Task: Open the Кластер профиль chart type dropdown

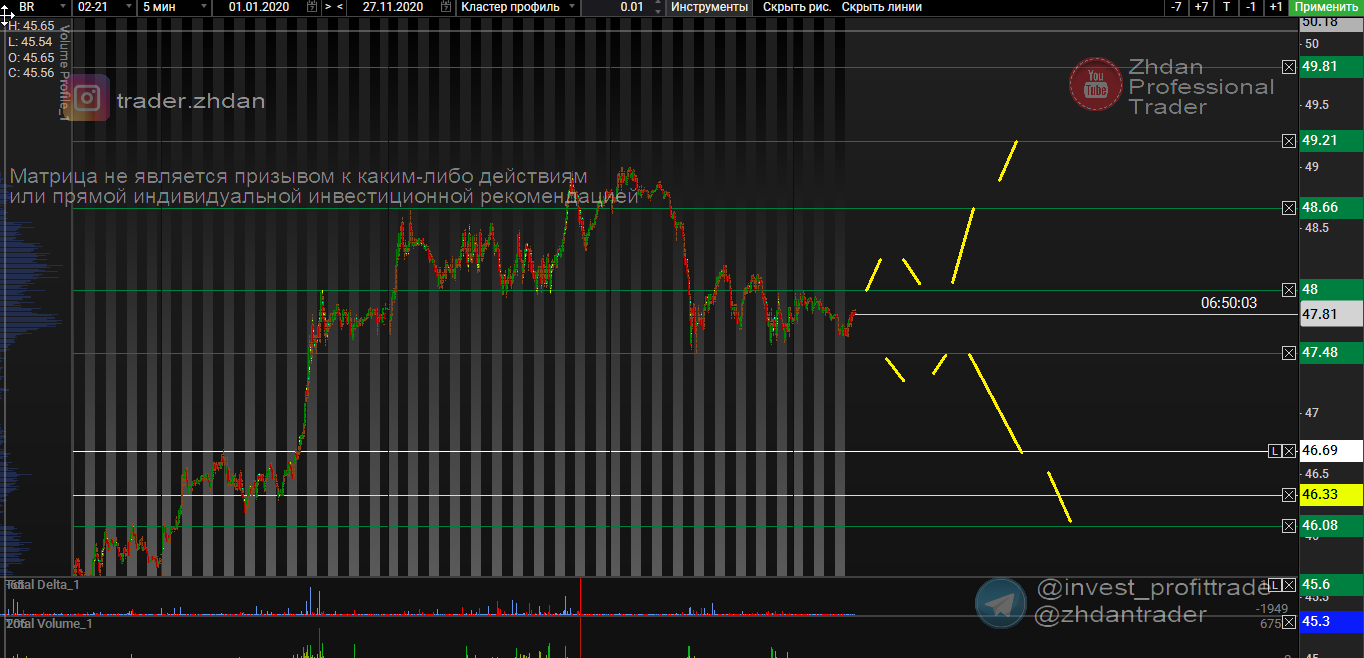Action: pos(517,7)
